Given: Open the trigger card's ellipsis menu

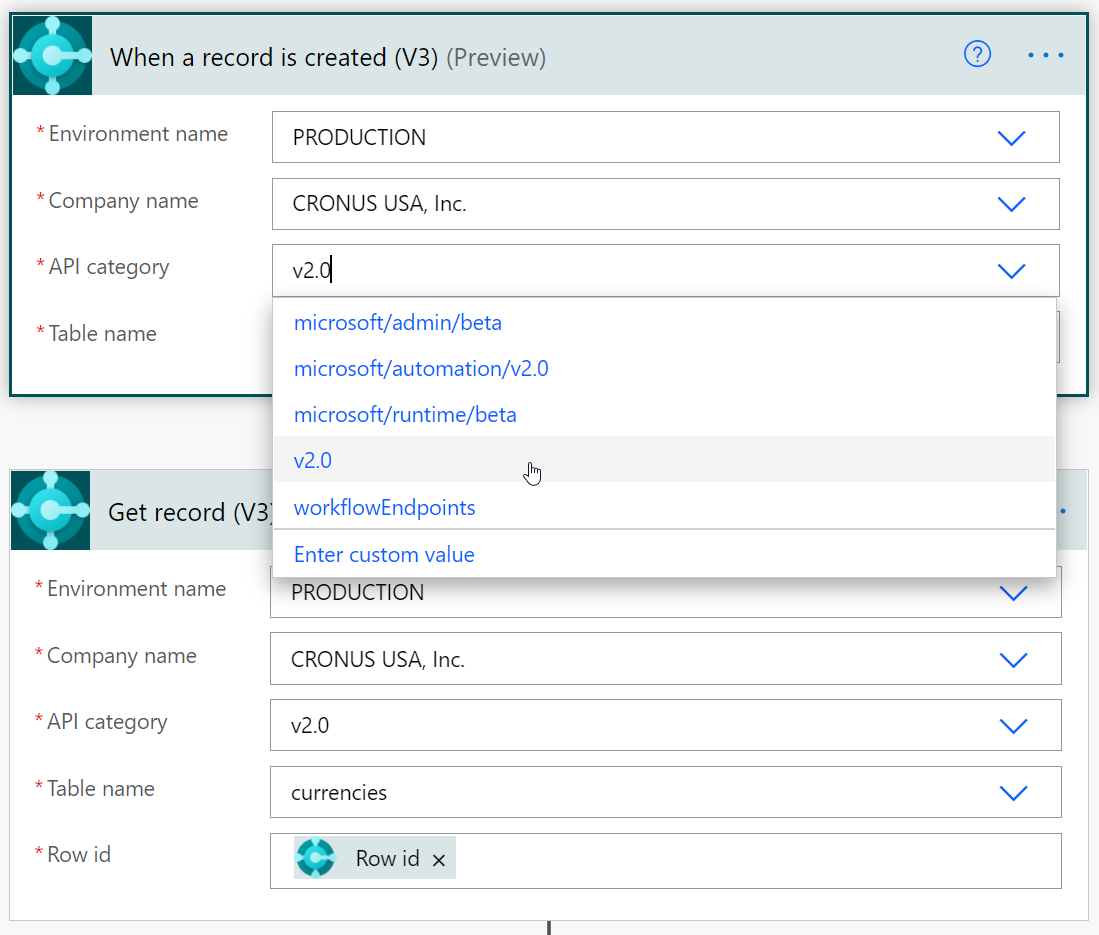Looking at the screenshot, I should [1045, 55].
